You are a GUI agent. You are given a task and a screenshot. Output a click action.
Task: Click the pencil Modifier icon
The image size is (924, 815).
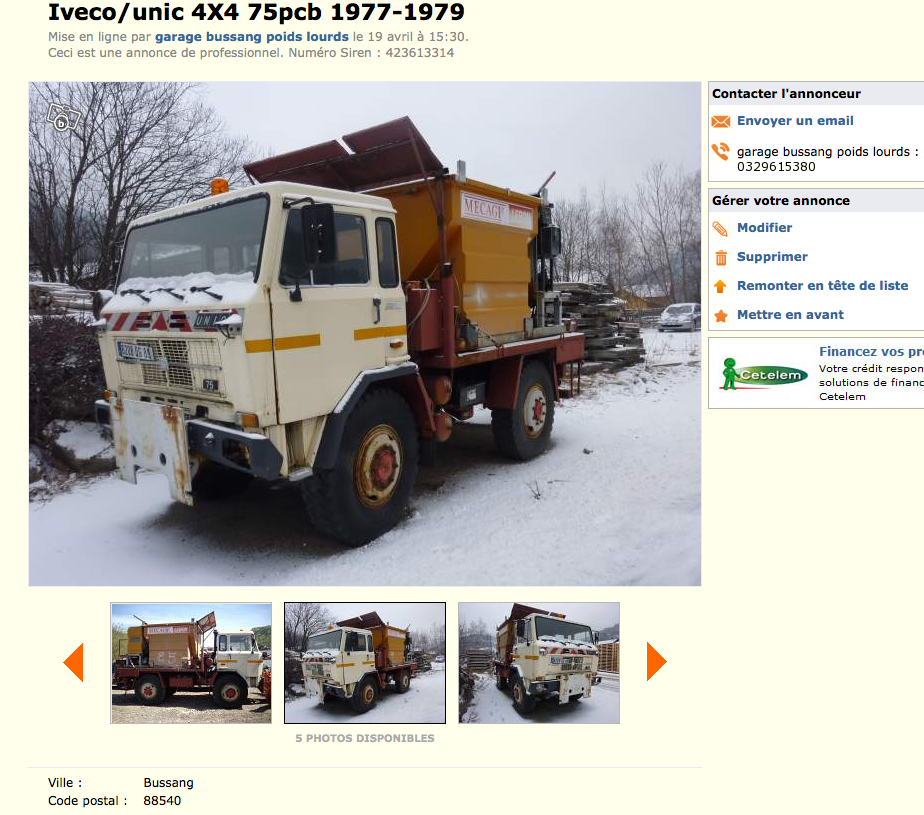click(720, 229)
